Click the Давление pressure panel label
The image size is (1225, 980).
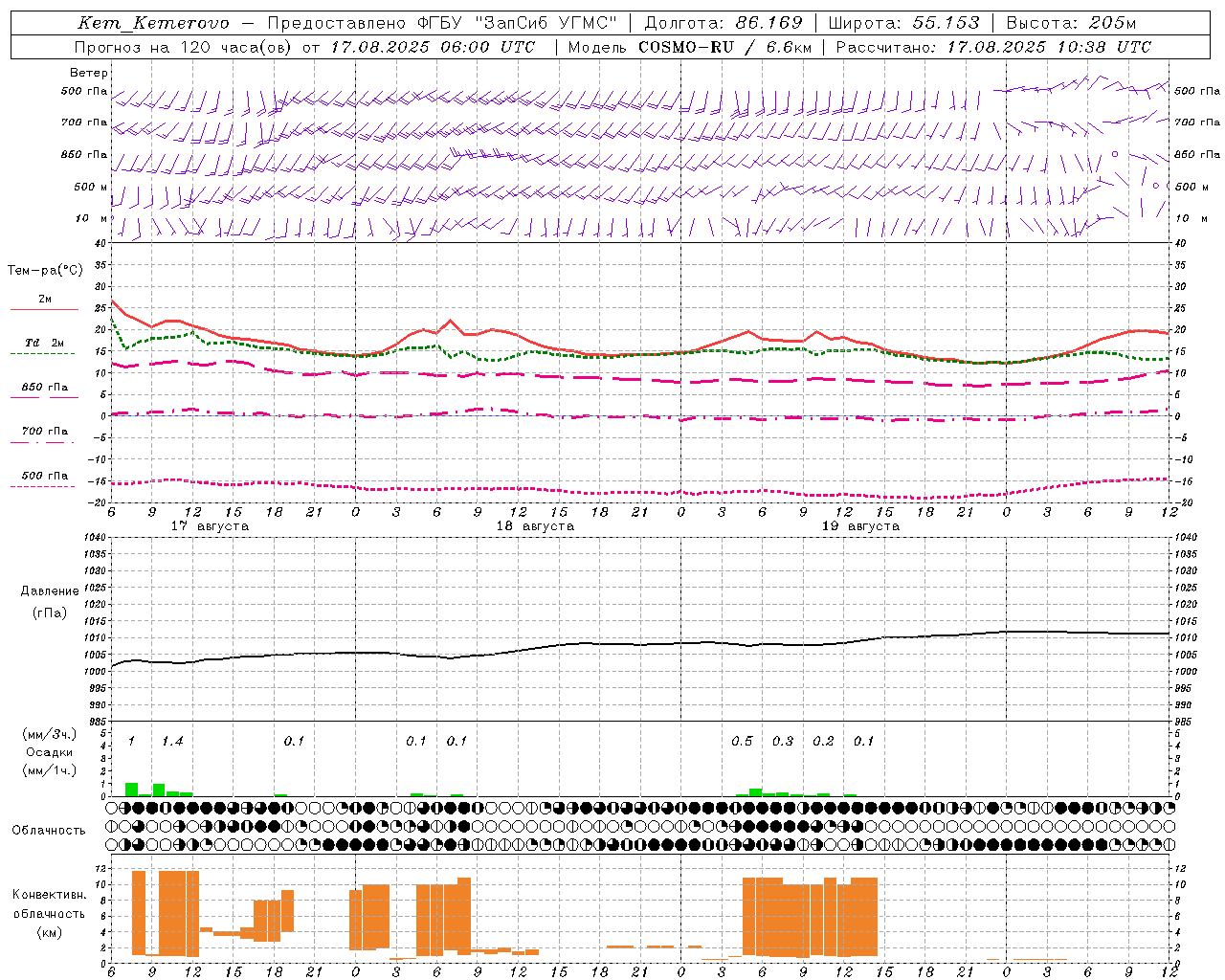(x=50, y=591)
